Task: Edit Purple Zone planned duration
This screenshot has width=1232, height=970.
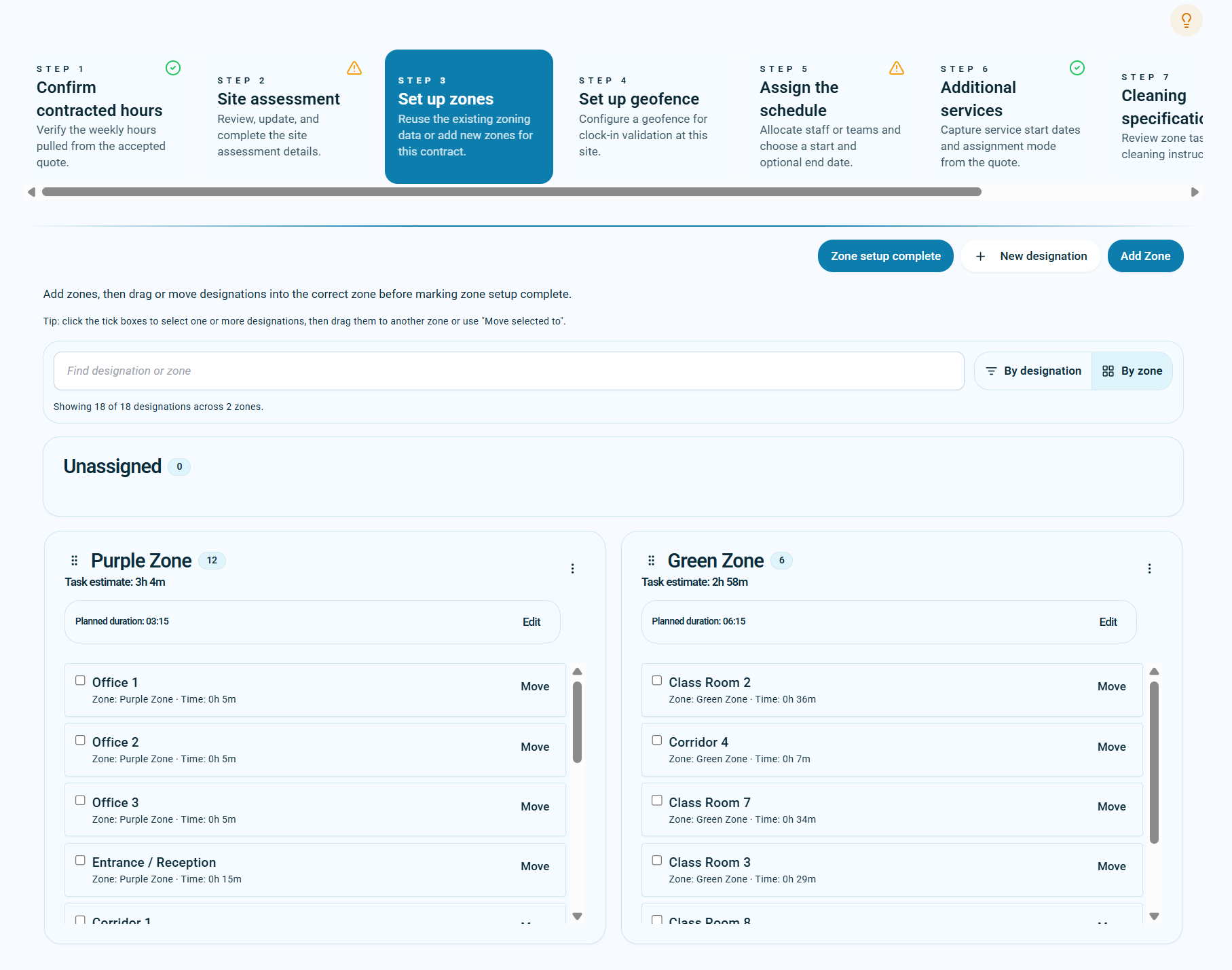Action: [x=531, y=622]
